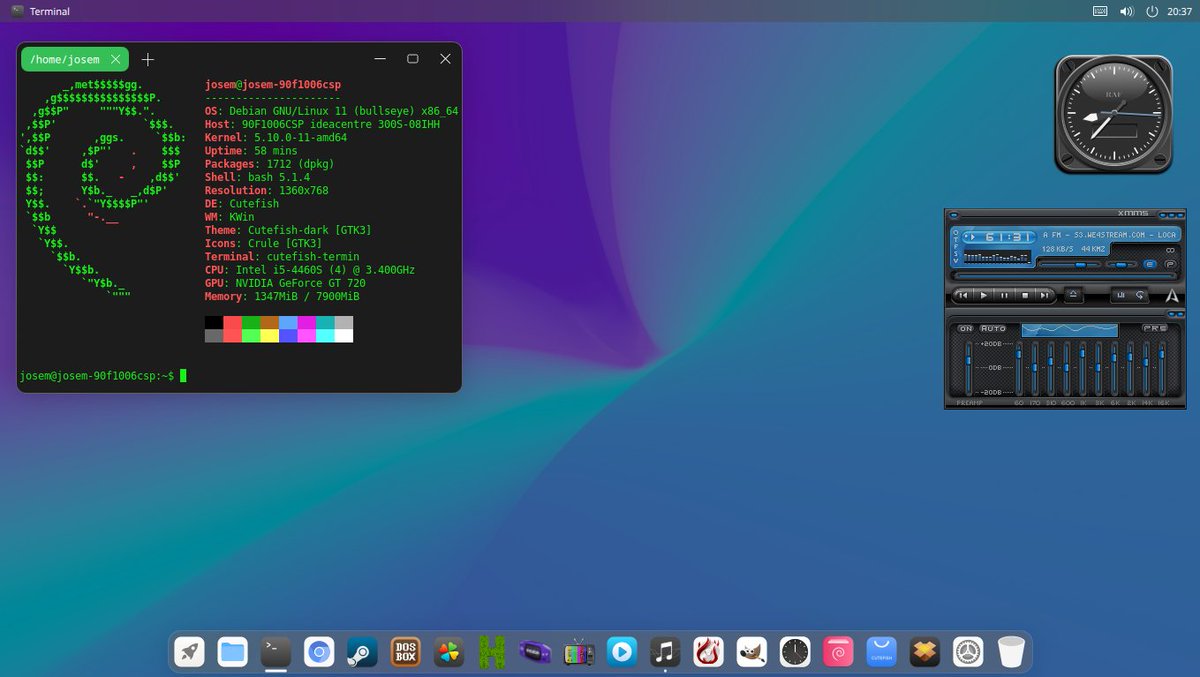Open the Trash in the dock

[x=1011, y=652]
